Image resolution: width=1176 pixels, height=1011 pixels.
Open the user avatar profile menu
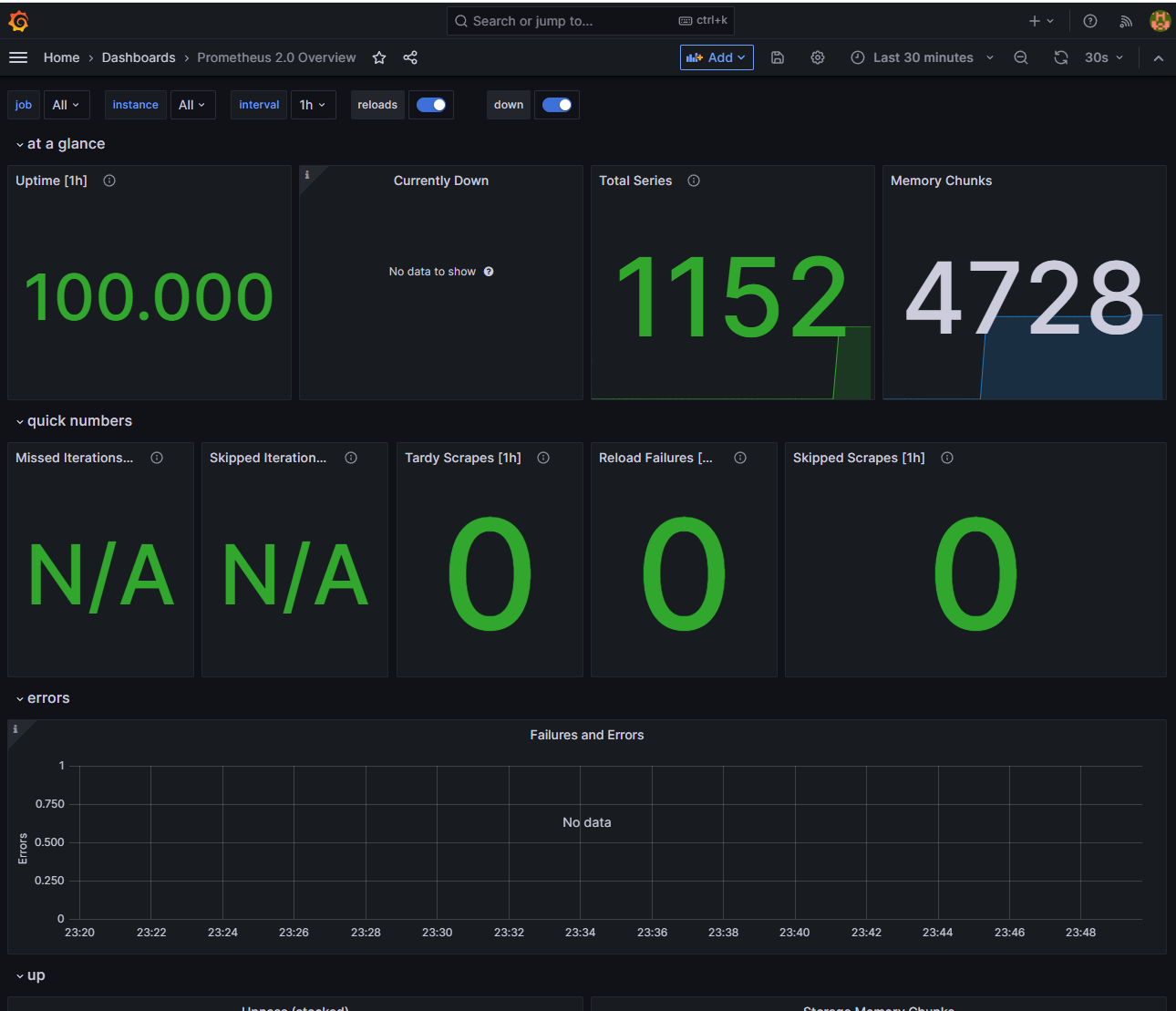1160,21
